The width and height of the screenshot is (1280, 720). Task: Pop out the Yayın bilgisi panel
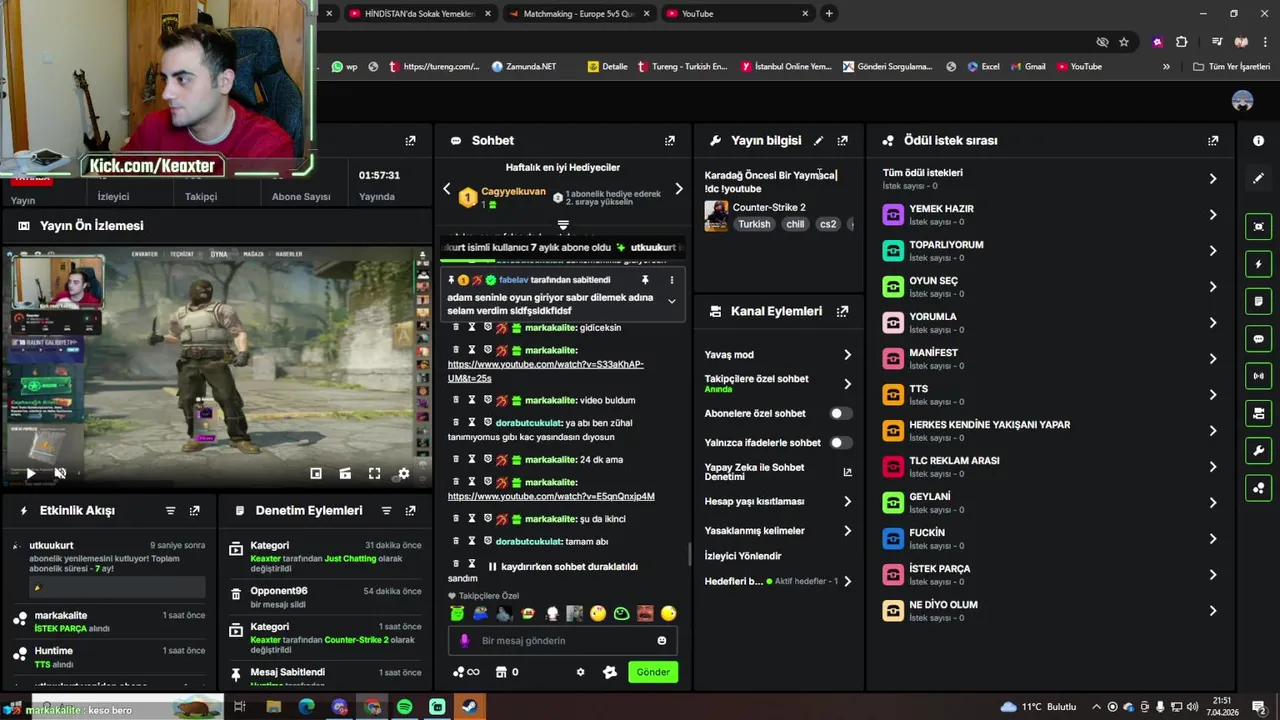coord(842,141)
